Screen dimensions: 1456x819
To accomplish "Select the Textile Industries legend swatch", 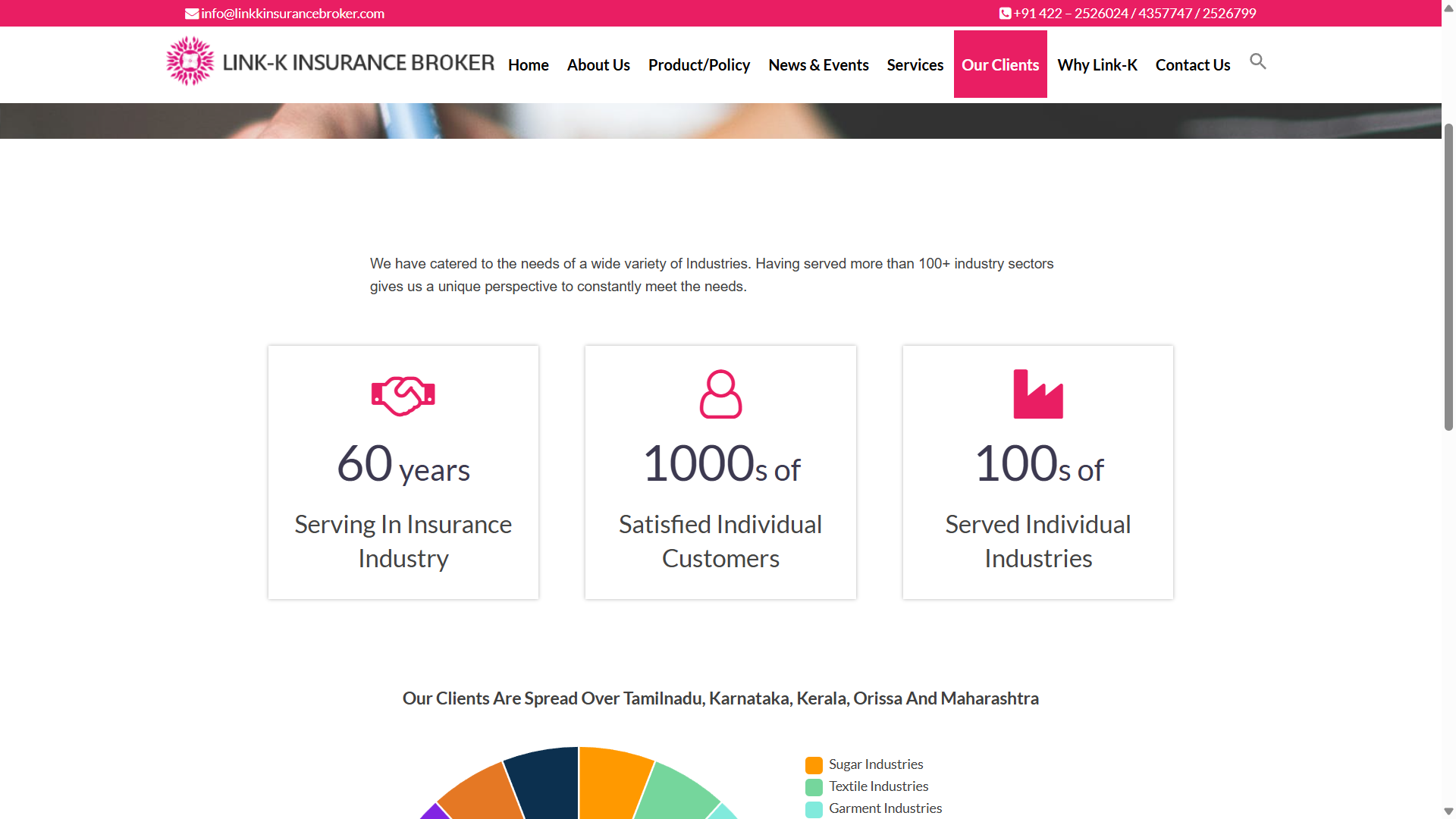I will pyautogui.click(x=814, y=787).
